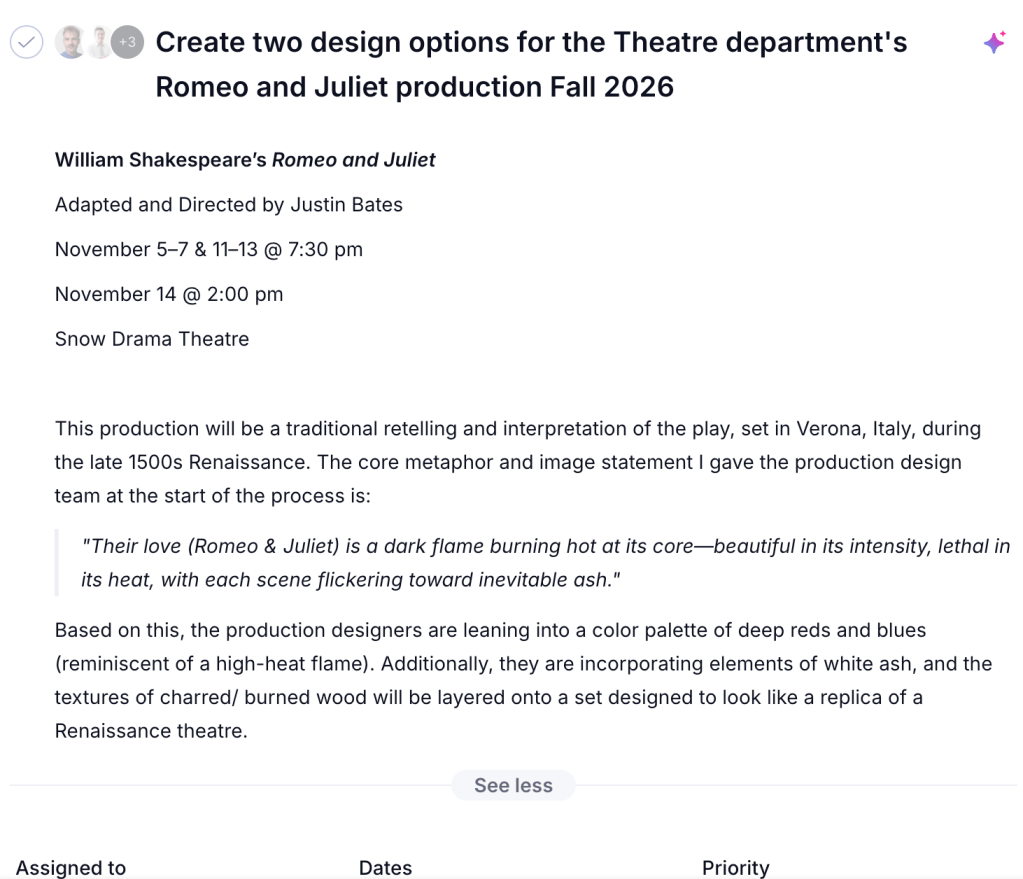Click 'Romeo and Juliet production Fall 2026' title line

pyautogui.click(x=414, y=87)
